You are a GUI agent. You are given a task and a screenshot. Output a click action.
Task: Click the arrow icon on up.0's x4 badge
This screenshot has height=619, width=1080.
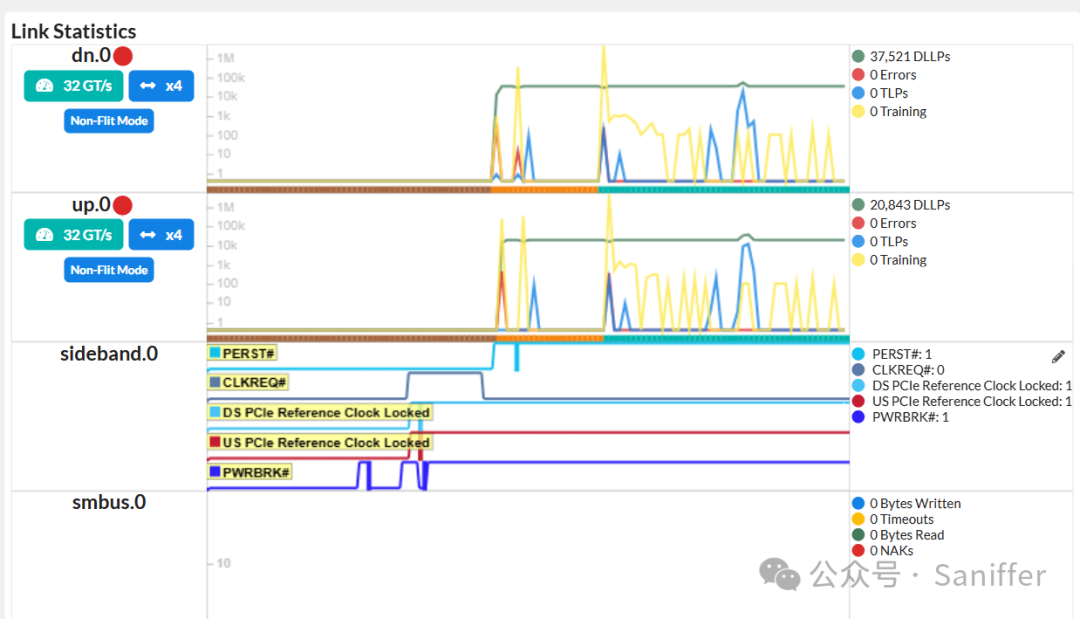coord(148,234)
